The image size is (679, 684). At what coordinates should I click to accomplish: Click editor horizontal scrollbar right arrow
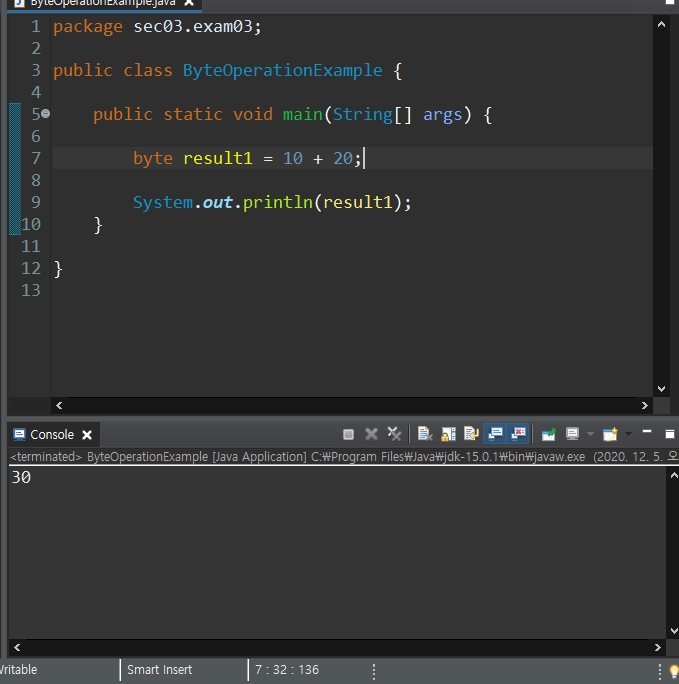[645, 406]
